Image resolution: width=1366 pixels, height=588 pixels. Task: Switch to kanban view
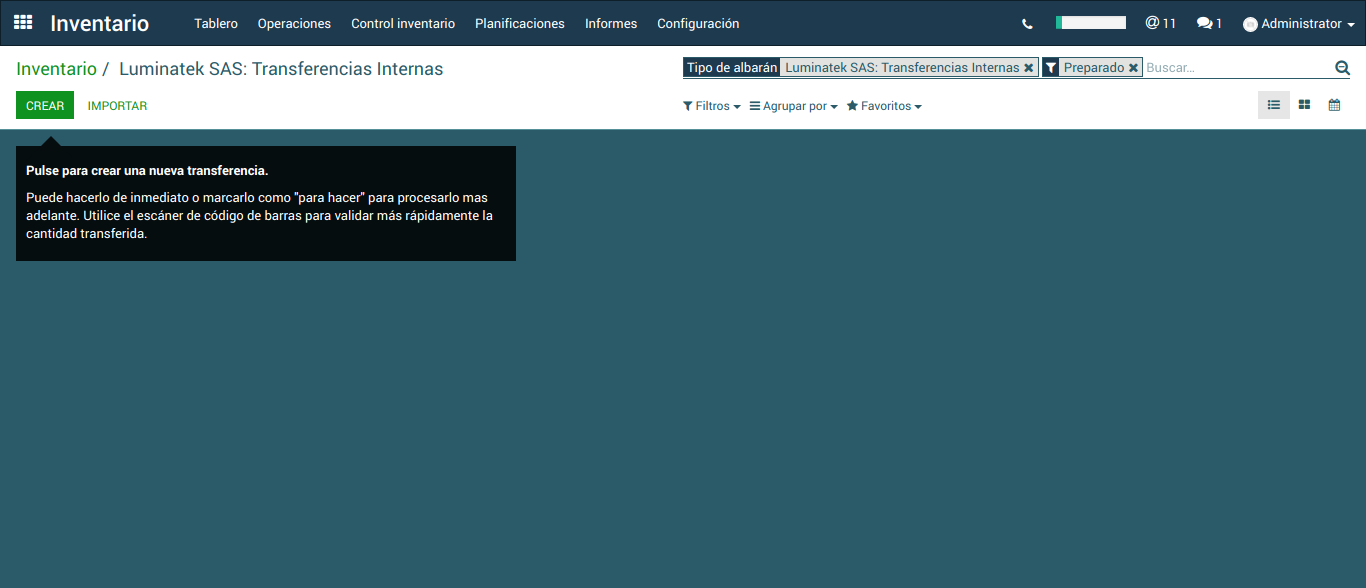tap(1304, 105)
